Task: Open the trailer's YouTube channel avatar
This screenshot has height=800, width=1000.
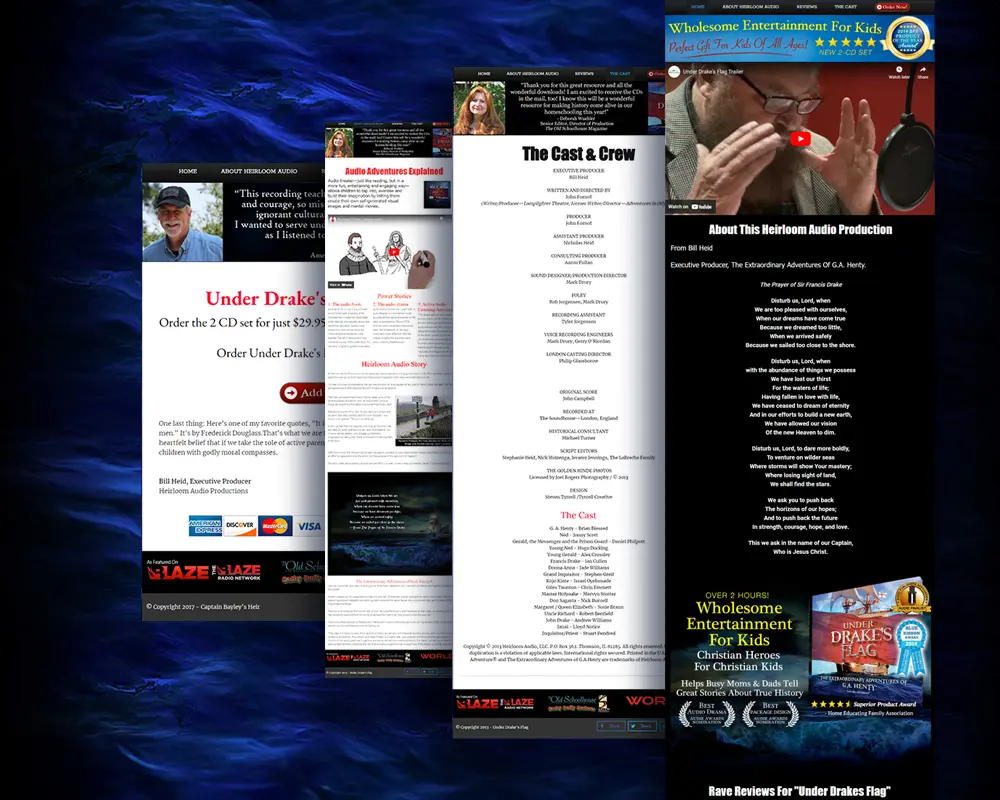Action: click(x=674, y=72)
